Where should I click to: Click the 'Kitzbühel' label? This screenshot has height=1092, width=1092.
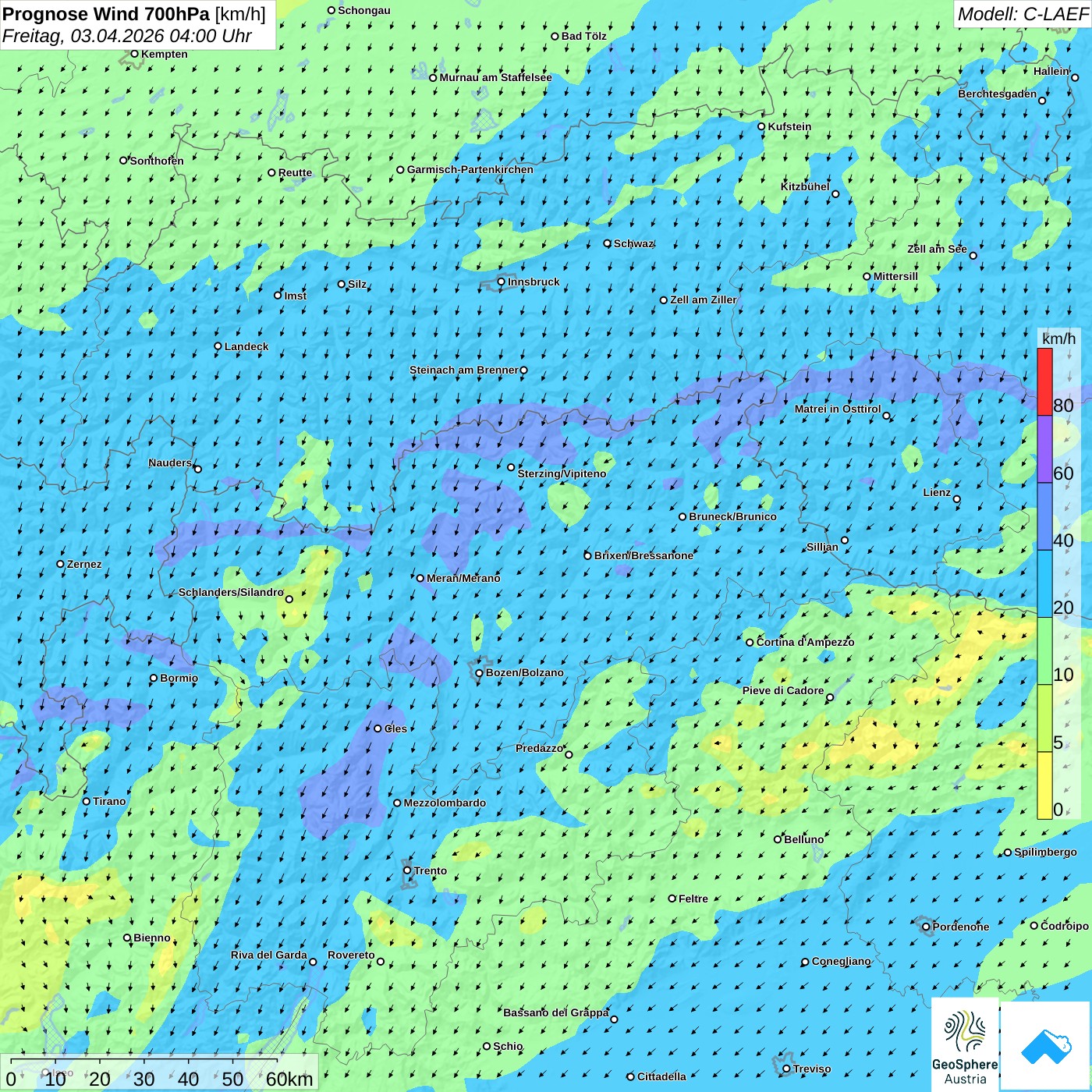tap(806, 186)
